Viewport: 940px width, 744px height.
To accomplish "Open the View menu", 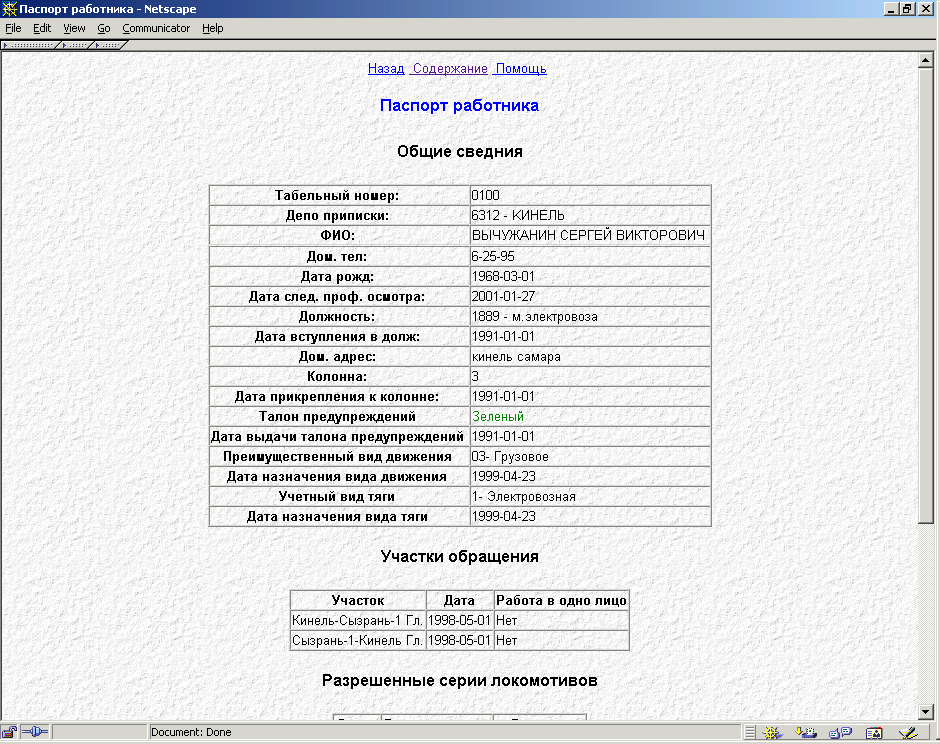I will (74, 28).
